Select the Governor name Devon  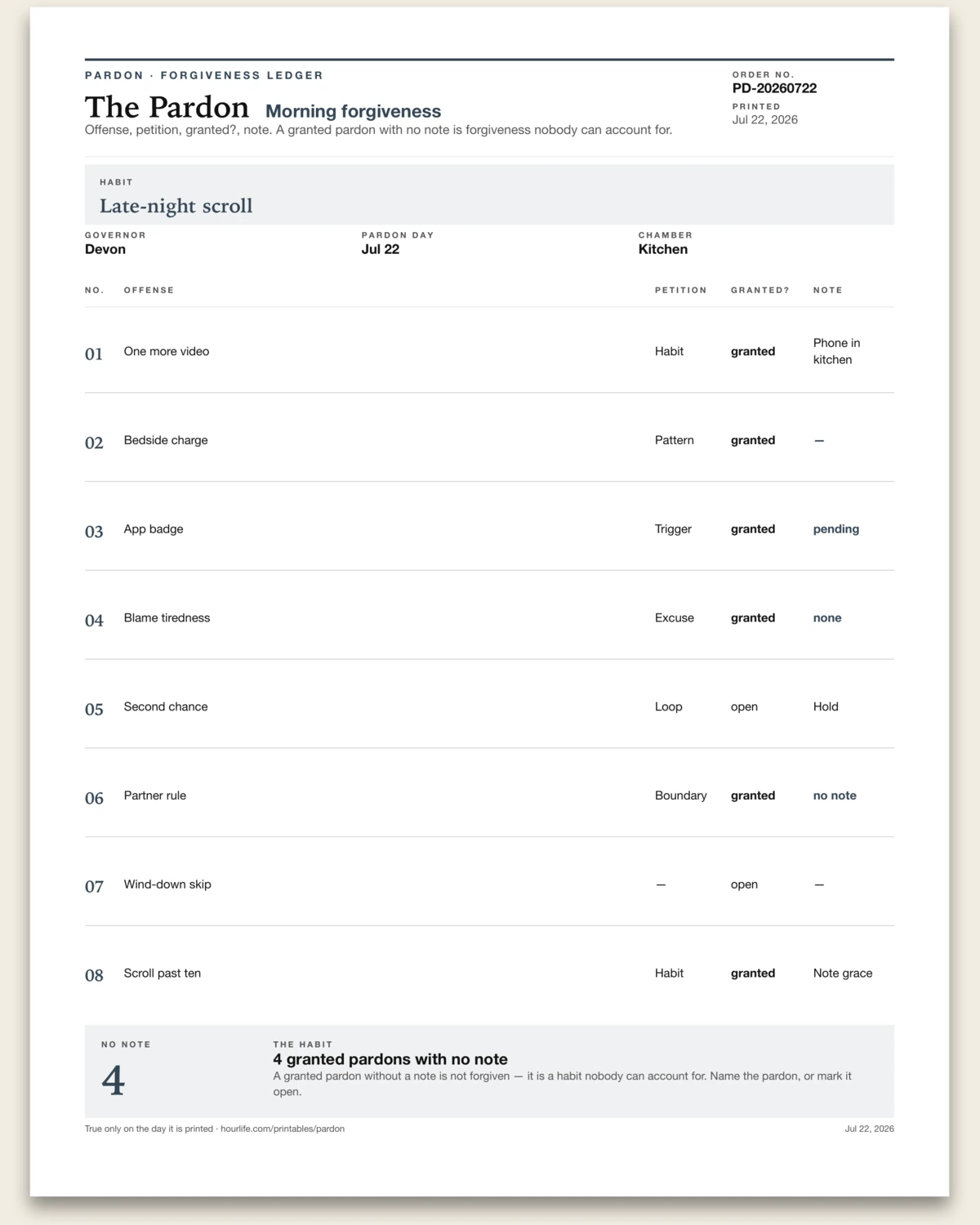(x=105, y=249)
